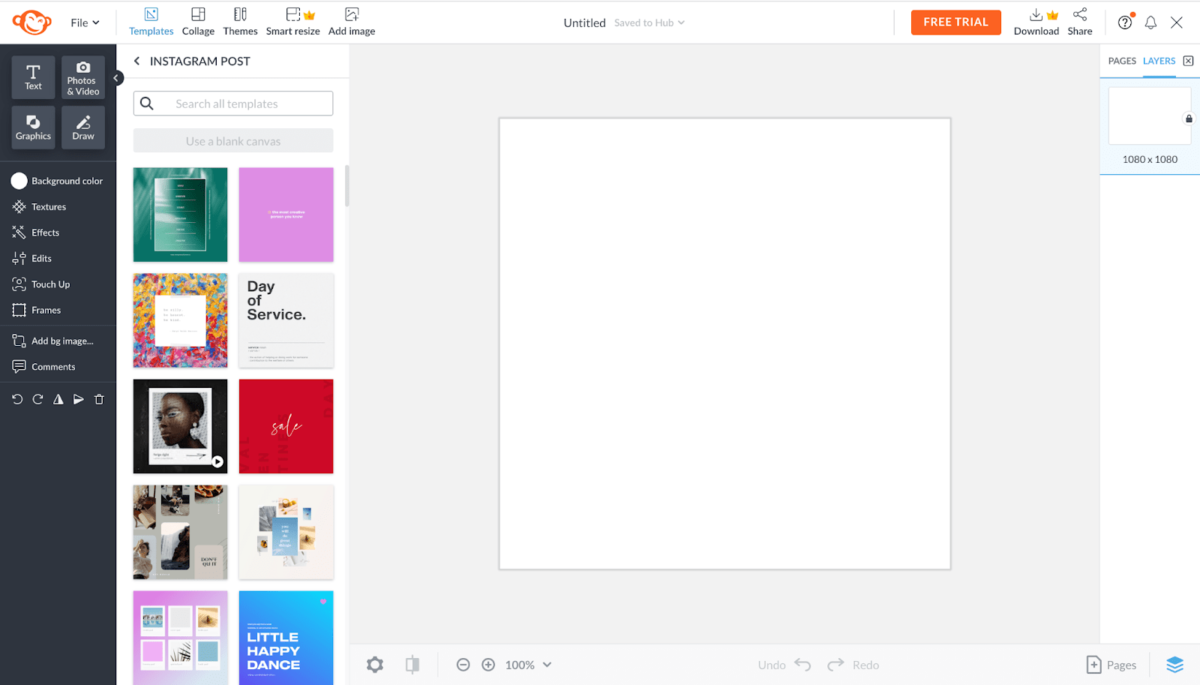Viewport: 1200px width, 685px height.
Task: Open the File menu
Action: click(x=84, y=21)
